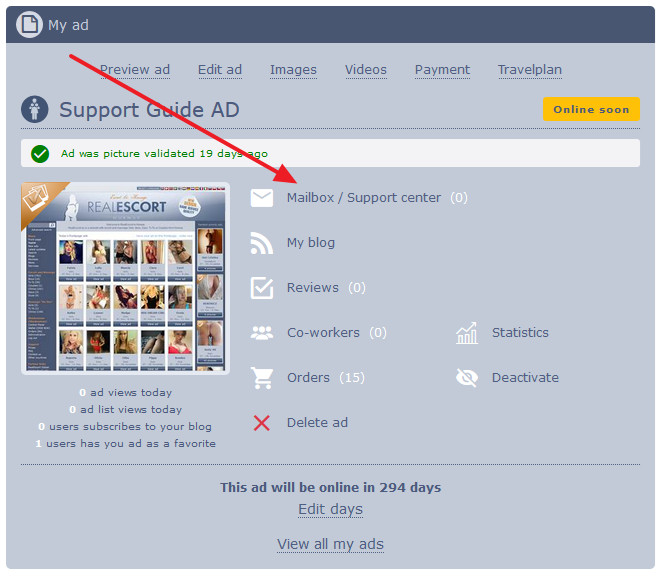Image resolution: width=660 pixels, height=575 pixels.
Task: Click the Deactivate crossed-eye icon
Action: pos(467,378)
